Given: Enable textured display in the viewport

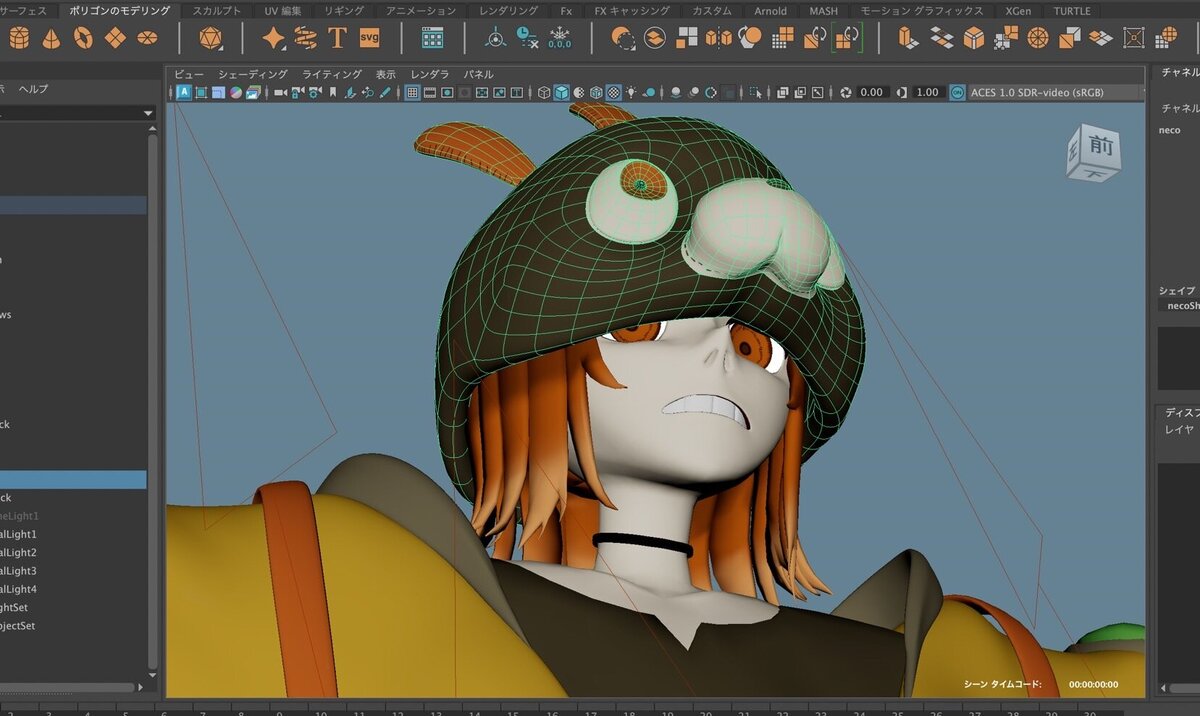Looking at the screenshot, I should click(613, 92).
